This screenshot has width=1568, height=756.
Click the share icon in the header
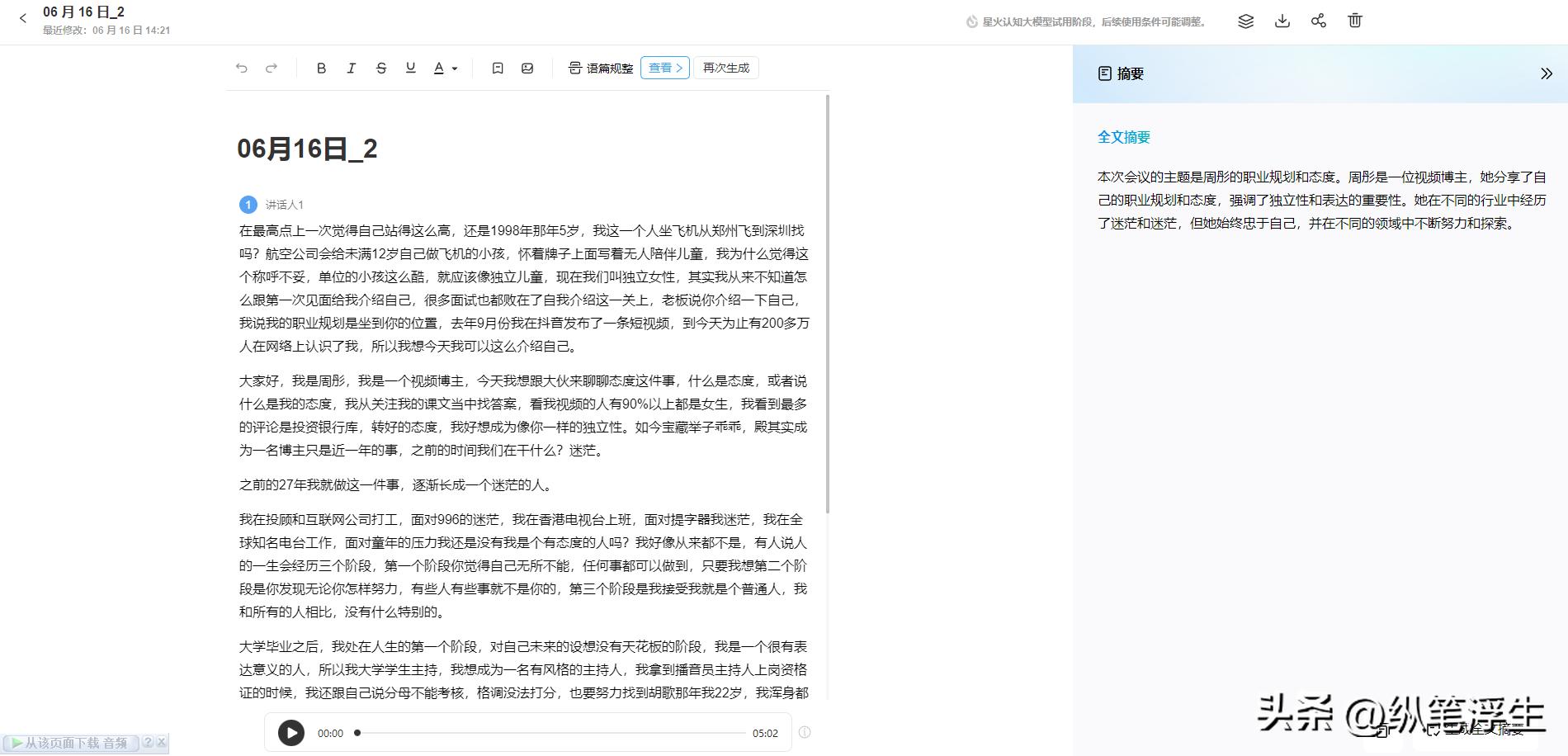[x=1318, y=21]
